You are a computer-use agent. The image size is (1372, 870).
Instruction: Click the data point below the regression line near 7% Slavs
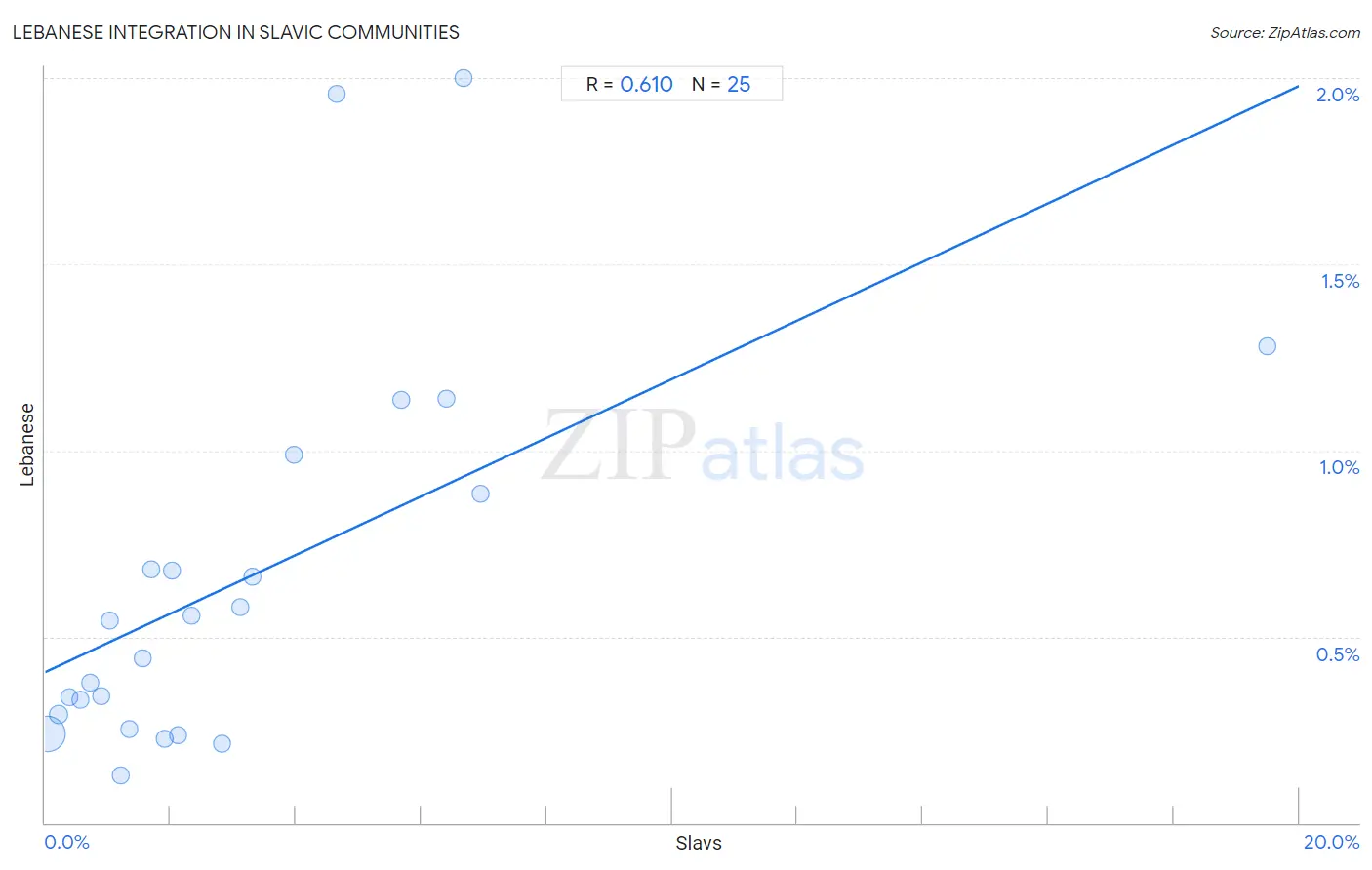480,494
